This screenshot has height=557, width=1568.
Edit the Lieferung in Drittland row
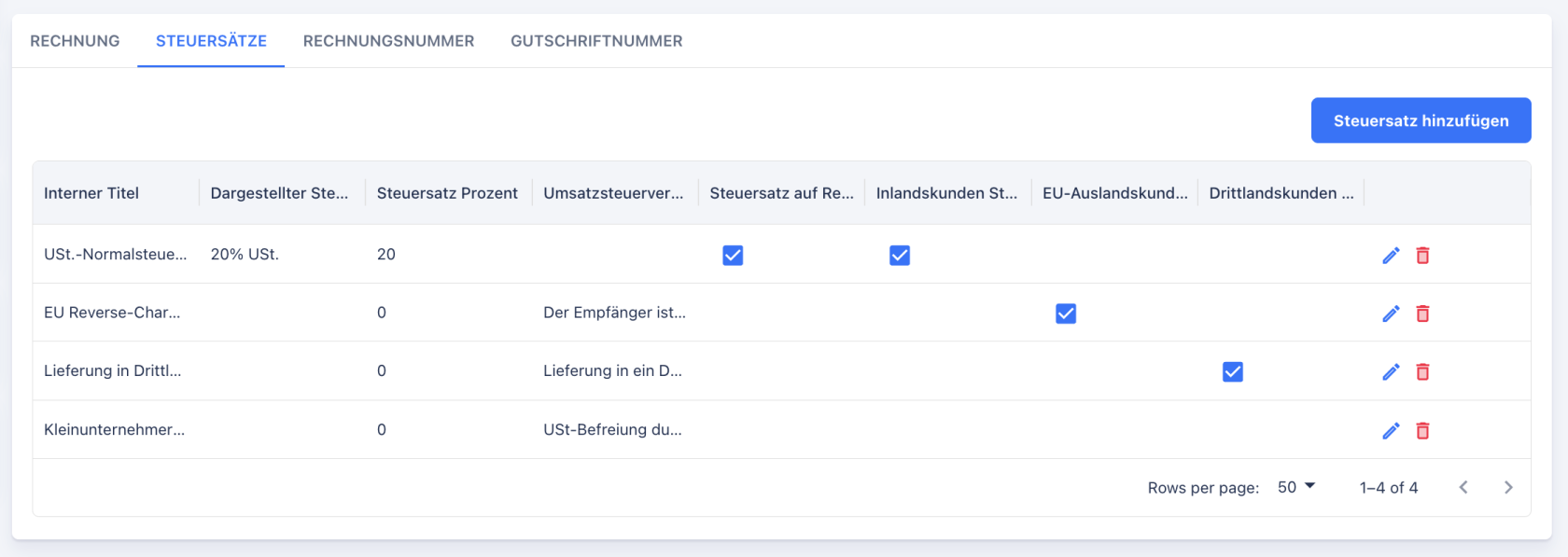pos(1391,372)
